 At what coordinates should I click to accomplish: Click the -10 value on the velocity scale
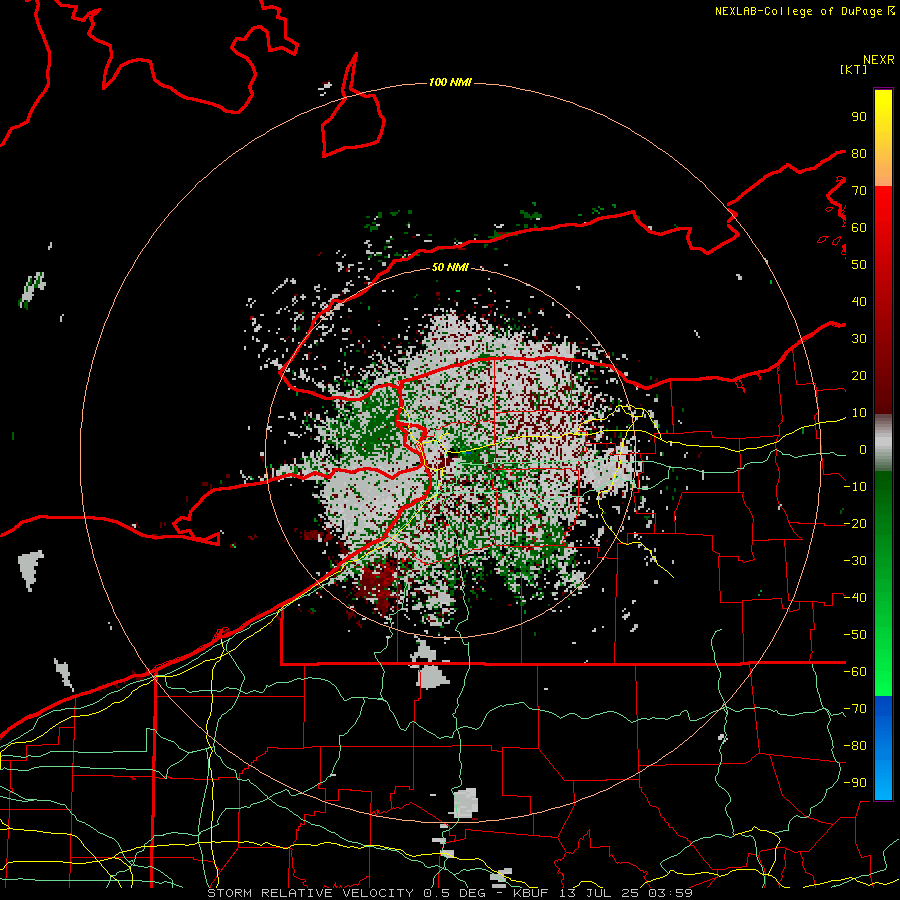tap(855, 487)
